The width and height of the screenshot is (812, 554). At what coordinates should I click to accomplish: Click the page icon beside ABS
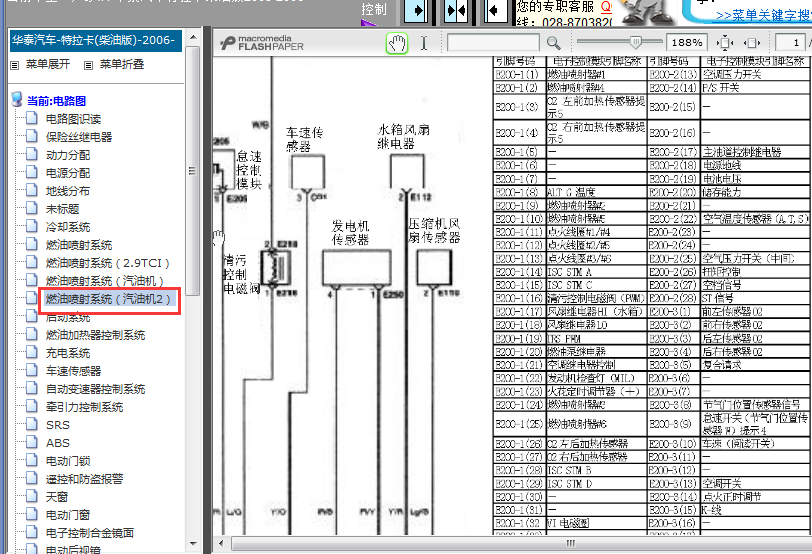pyautogui.click(x=32, y=442)
